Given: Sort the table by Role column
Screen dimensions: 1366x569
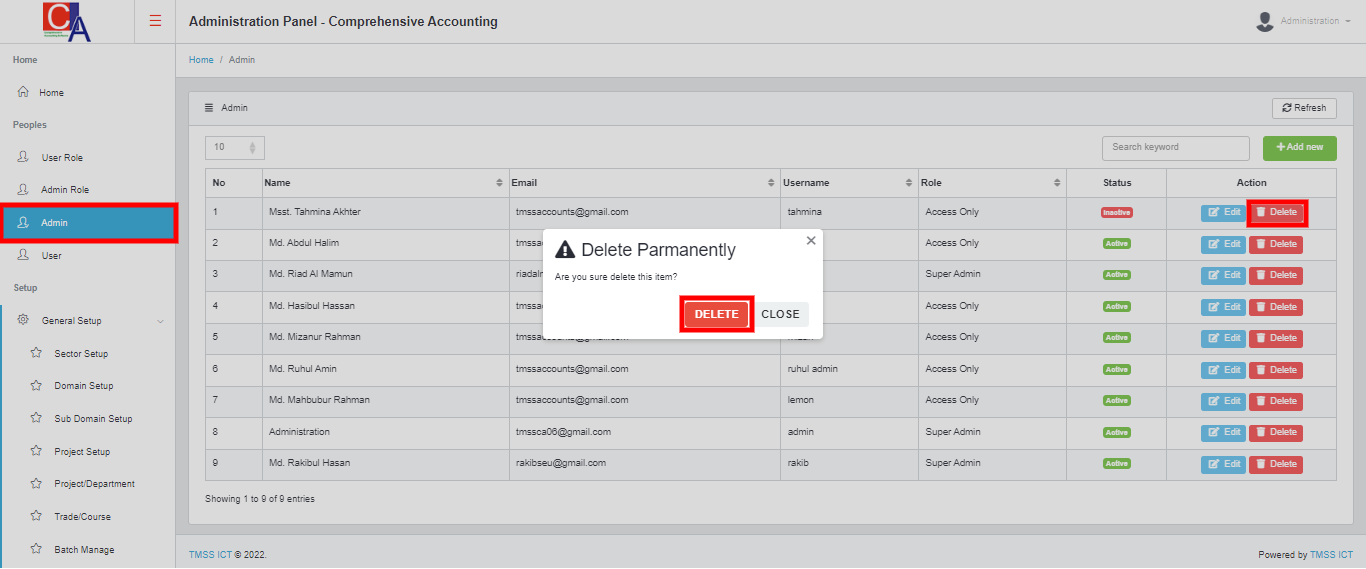Looking at the screenshot, I should (992, 183).
